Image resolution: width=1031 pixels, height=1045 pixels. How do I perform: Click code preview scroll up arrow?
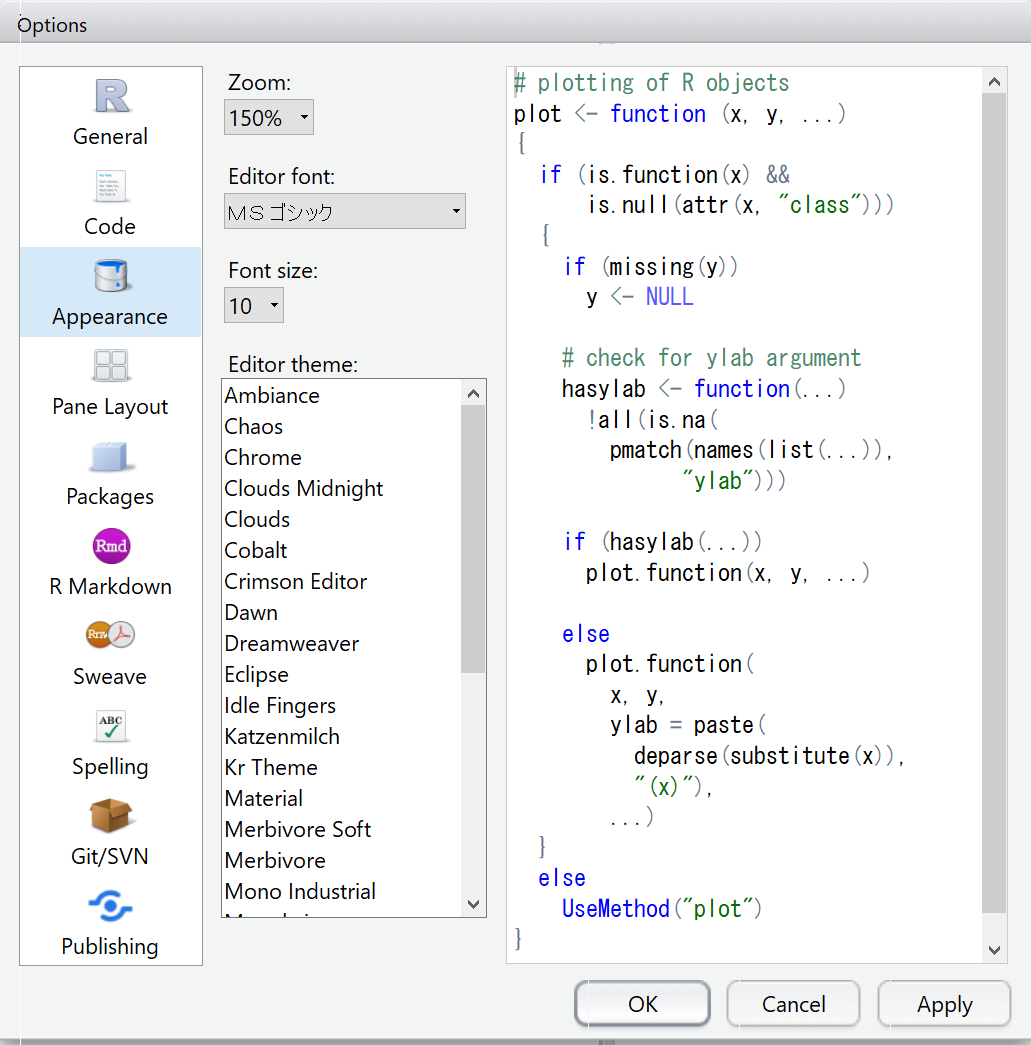(x=994, y=82)
